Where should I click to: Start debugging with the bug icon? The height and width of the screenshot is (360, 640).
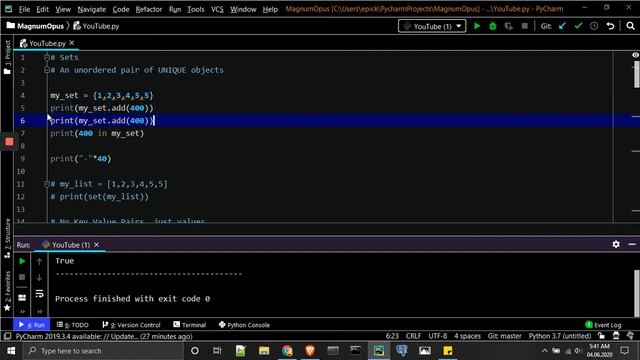click(493, 26)
